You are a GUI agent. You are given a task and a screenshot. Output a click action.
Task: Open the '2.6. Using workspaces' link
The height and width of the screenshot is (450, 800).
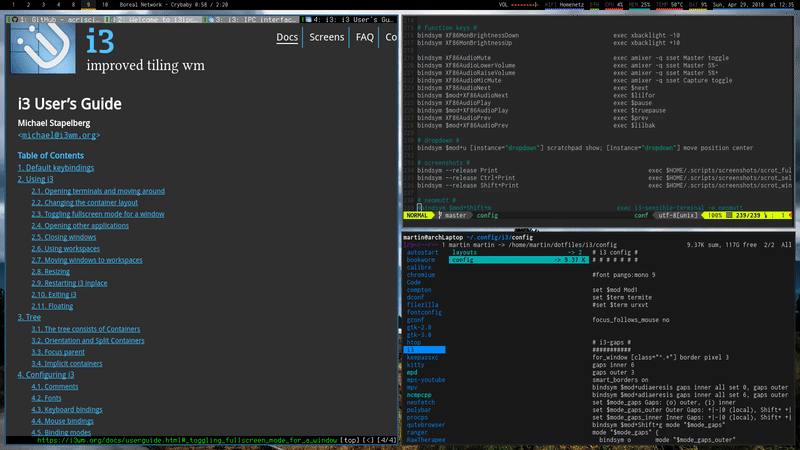coord(65,248)
